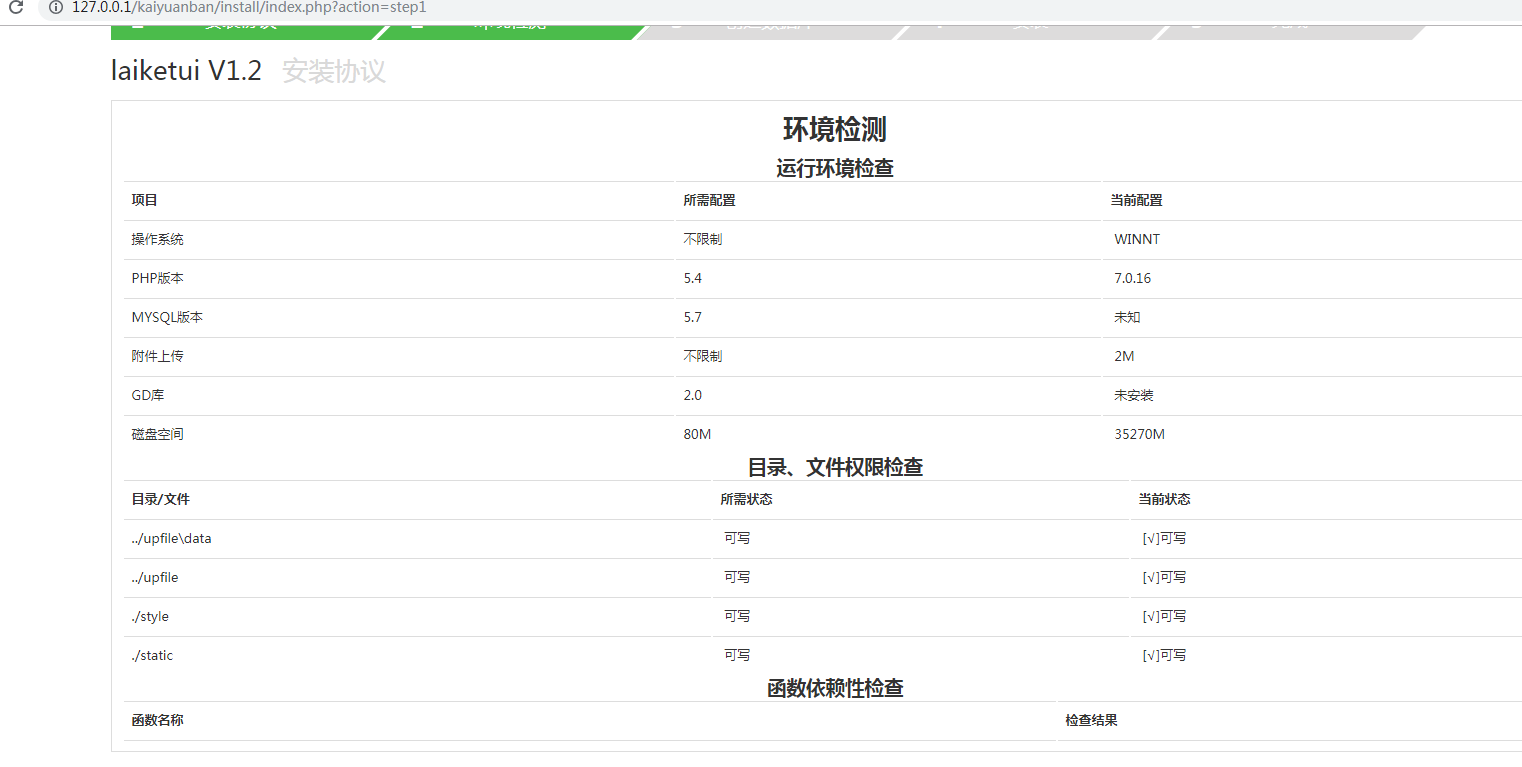This screenshot has width=1522, height=767.
Task: Click required MYSQL version '5.7'
Action: click(693, 317)
